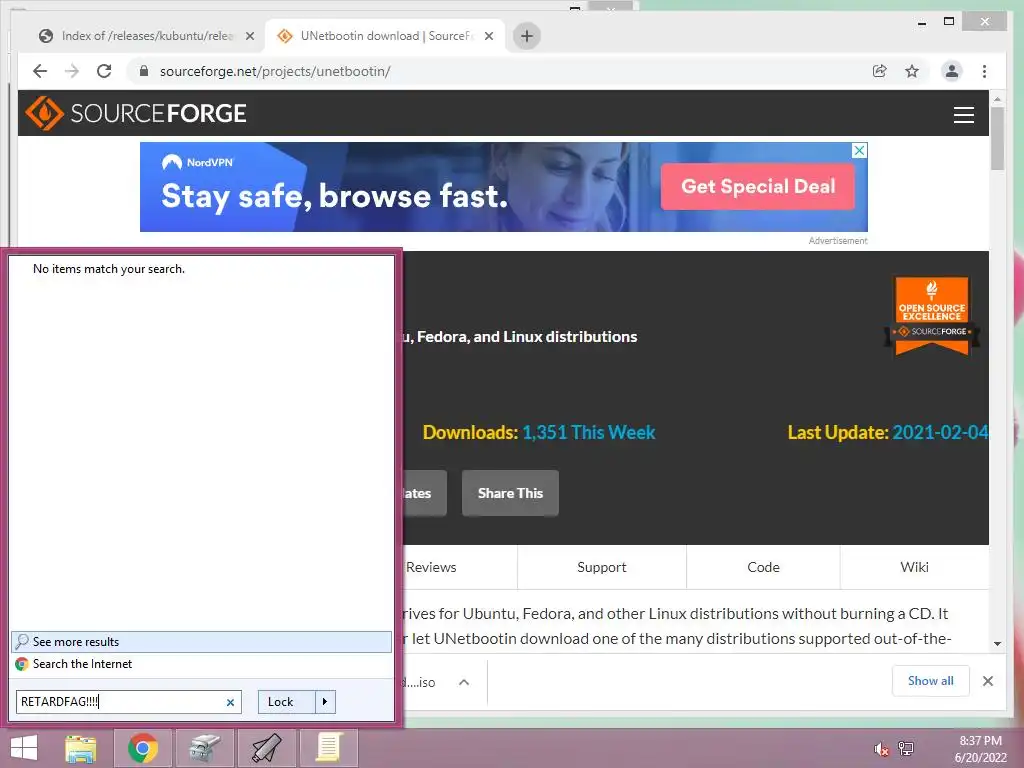View site info via the padlock icon

[144, 71]
